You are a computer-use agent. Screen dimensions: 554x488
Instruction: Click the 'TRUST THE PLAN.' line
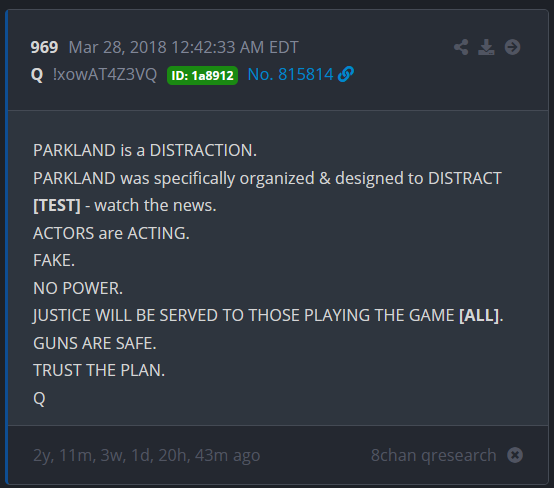pos(99,370)
